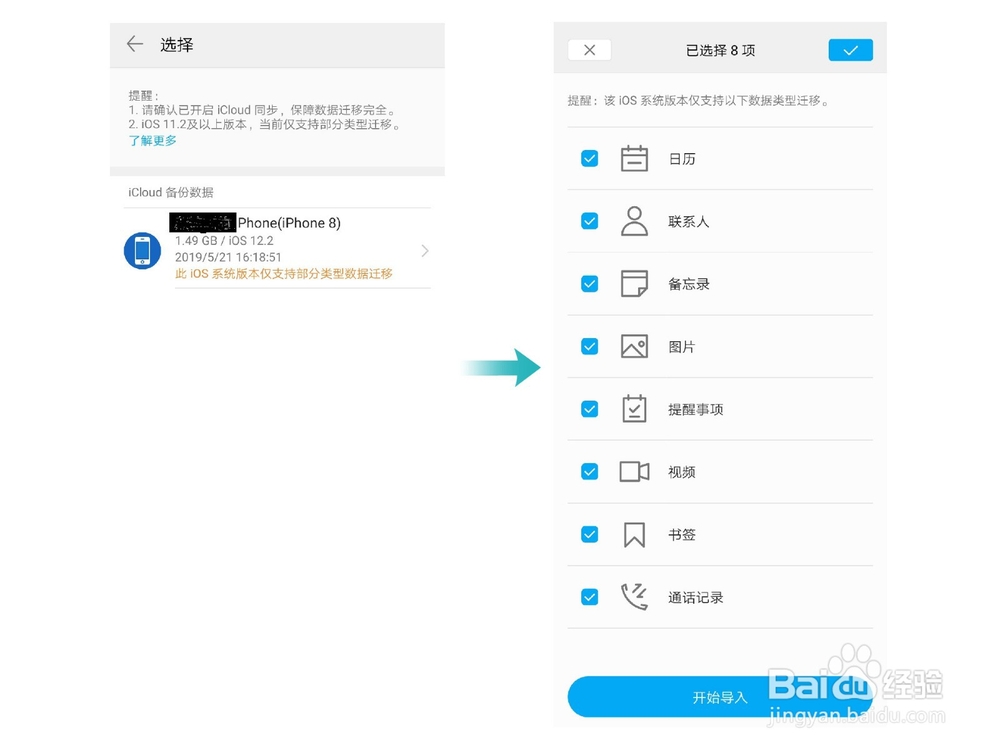This screenshot has width=1000, height=750.
Task: Click the bookmark icon next to 书签
Action: pyautogui.click(x=635, y=534)
